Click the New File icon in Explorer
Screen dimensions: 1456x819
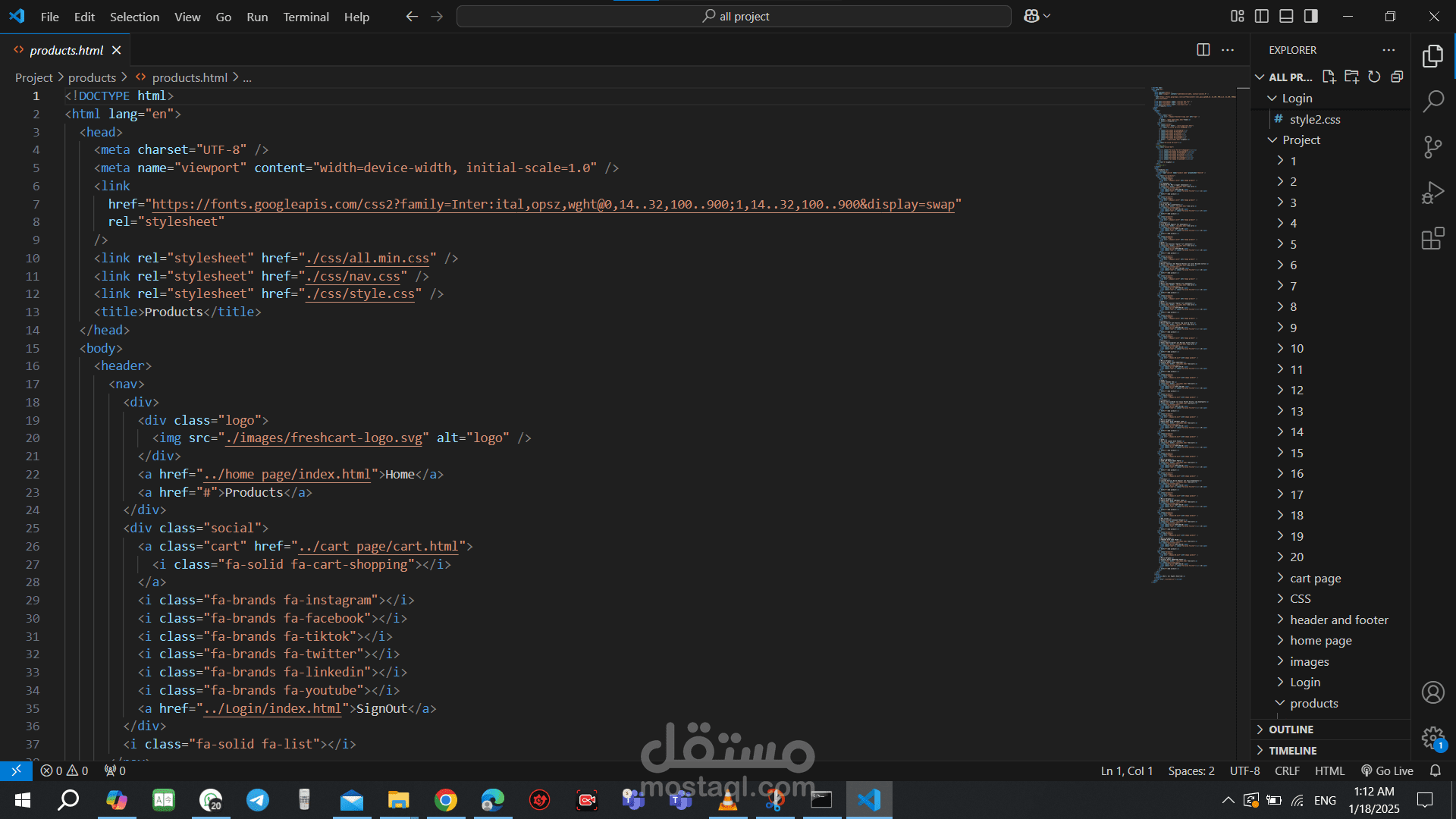(1329, 77)
